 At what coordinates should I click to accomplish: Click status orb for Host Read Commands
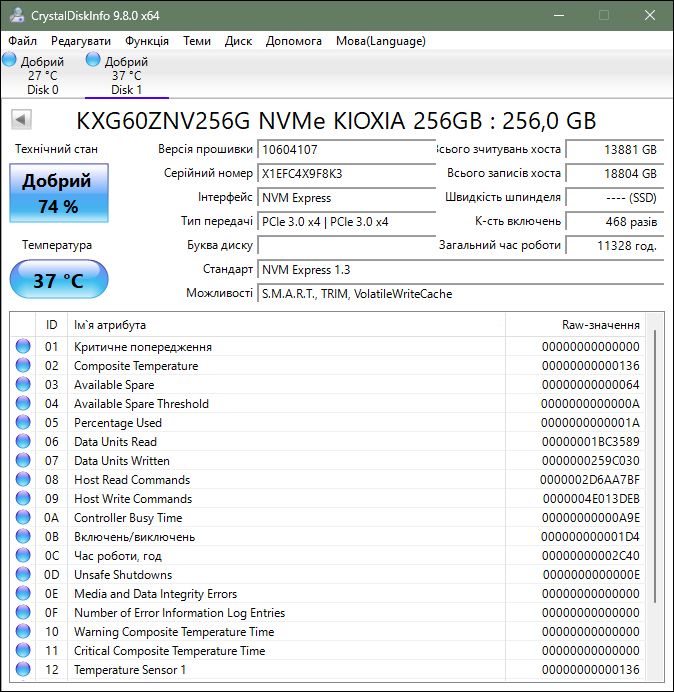(23, 479)
